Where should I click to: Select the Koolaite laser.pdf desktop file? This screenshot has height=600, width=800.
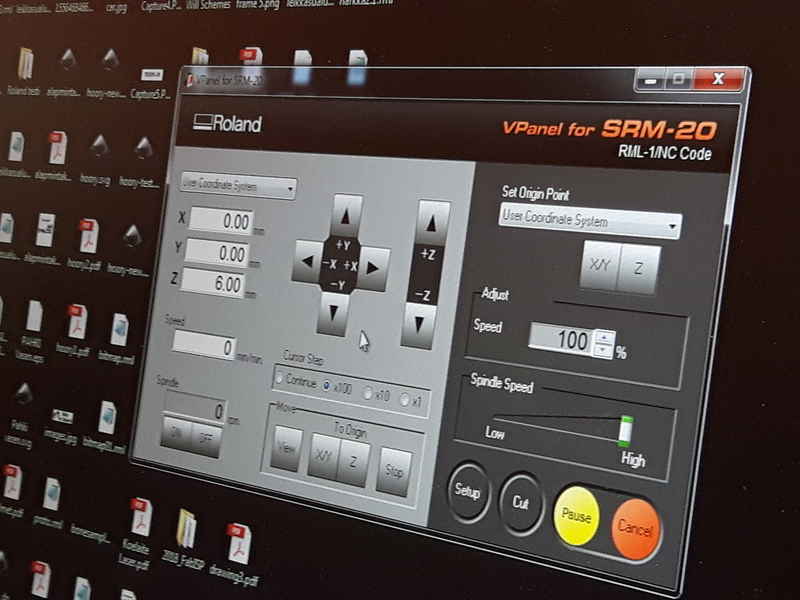coord(138,534)
